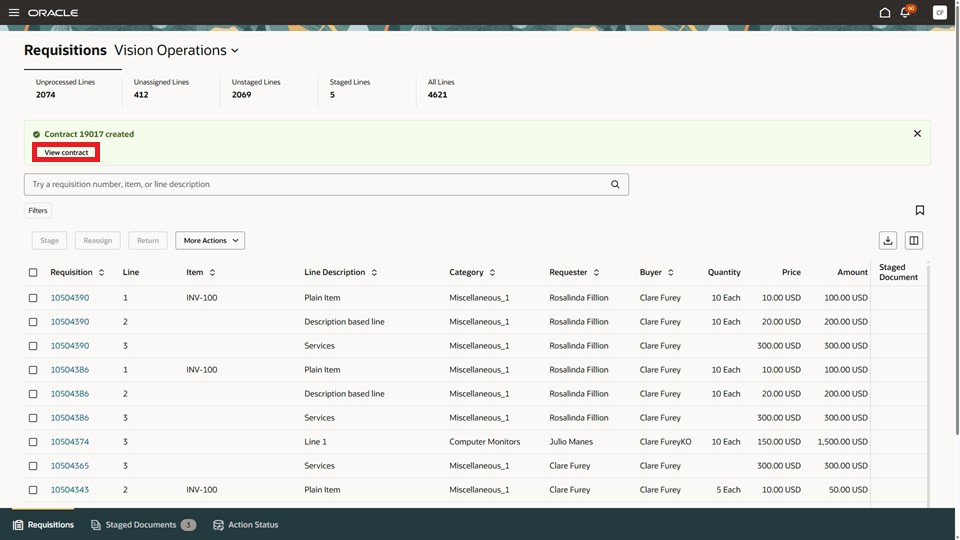This screenshot has height=540, width=960.
Task: Open requisition 10504374 link
Action: click(x=70, y=441)
